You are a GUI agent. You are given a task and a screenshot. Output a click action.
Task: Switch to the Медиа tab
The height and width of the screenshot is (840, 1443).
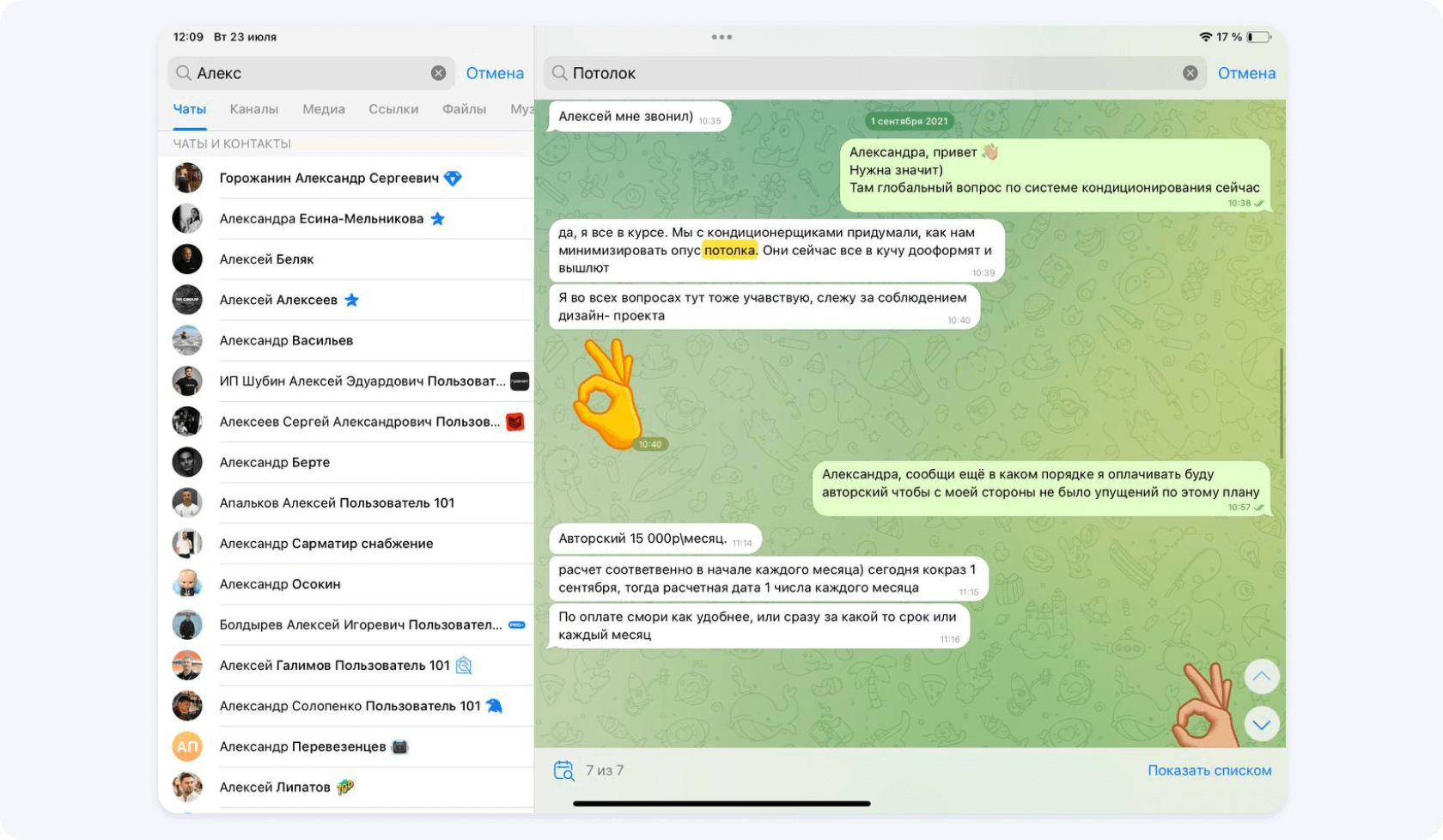(x=323, y=109)
